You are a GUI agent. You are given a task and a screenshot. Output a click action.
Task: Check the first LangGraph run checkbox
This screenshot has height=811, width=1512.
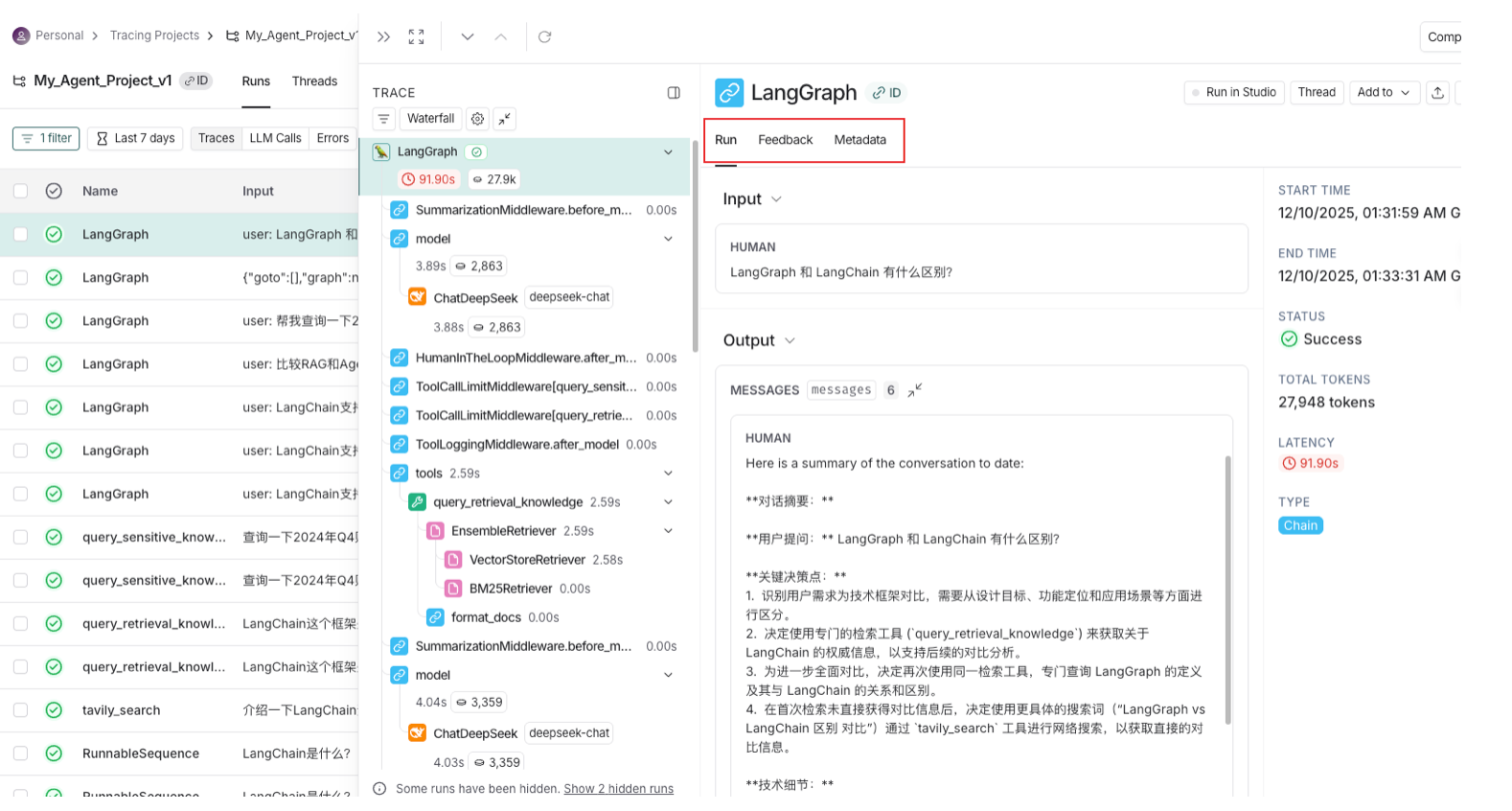coord(20,235)
